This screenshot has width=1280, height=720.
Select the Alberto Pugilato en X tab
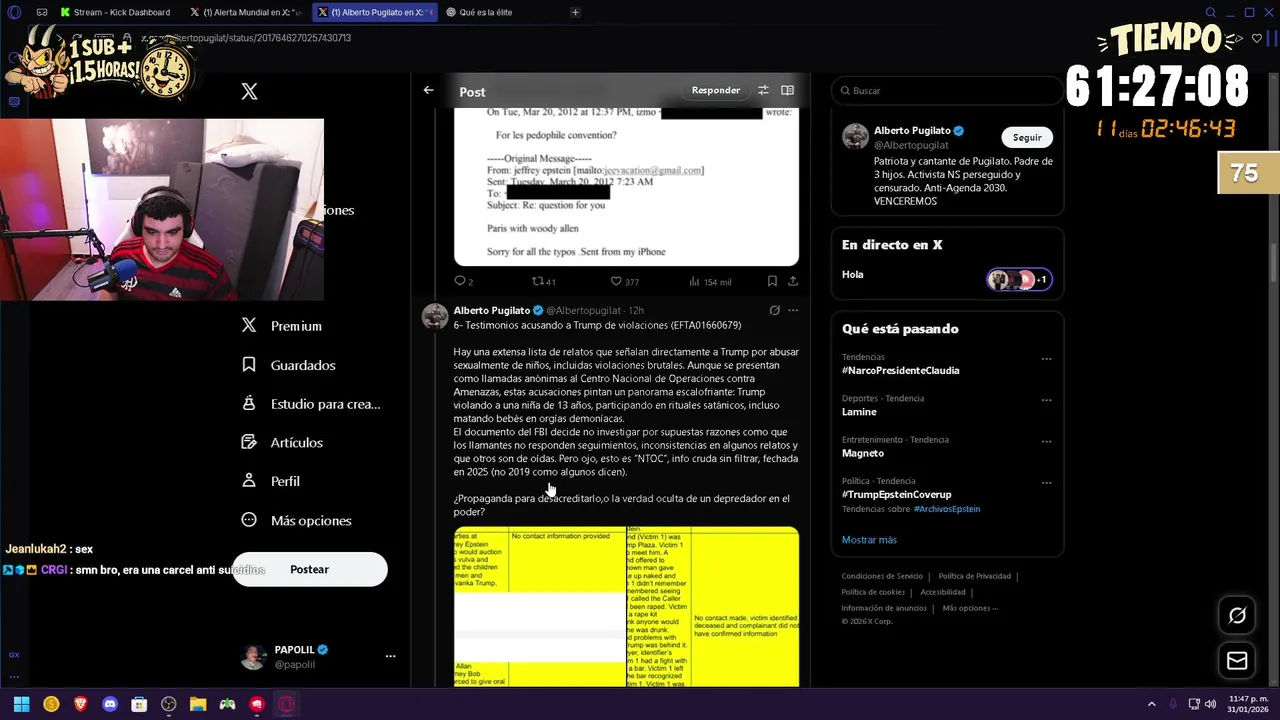point(376,12)
